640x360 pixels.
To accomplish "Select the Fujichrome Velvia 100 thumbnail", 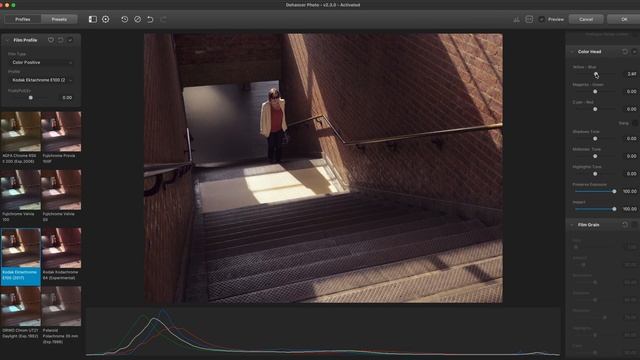I will pyautogui.click(x=21, y=190).
